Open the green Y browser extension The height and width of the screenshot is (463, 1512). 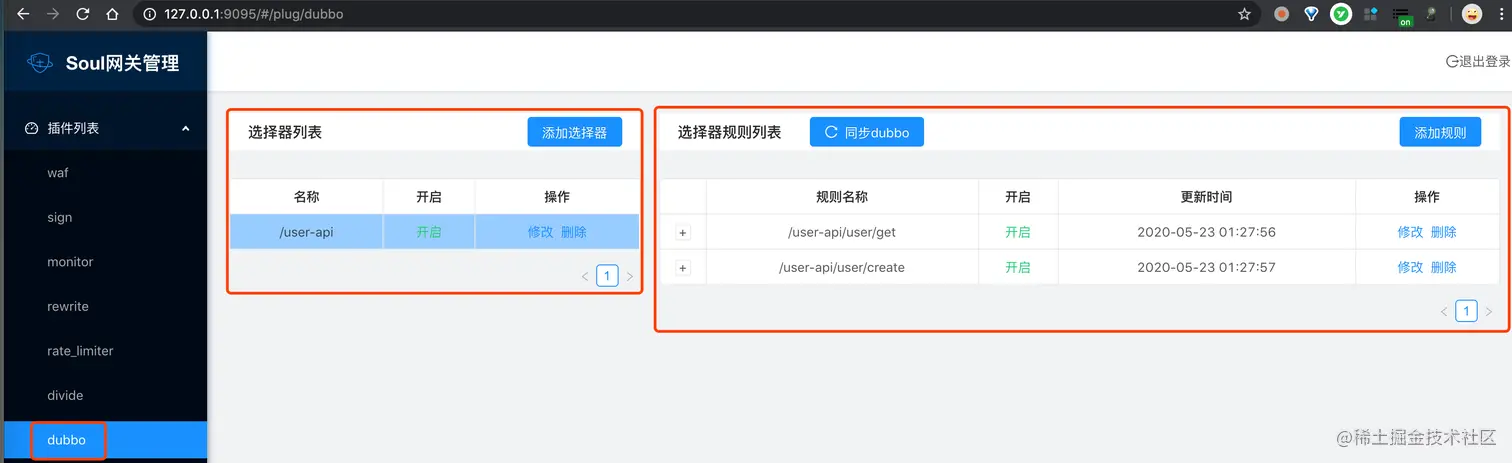click(1341, 14)
